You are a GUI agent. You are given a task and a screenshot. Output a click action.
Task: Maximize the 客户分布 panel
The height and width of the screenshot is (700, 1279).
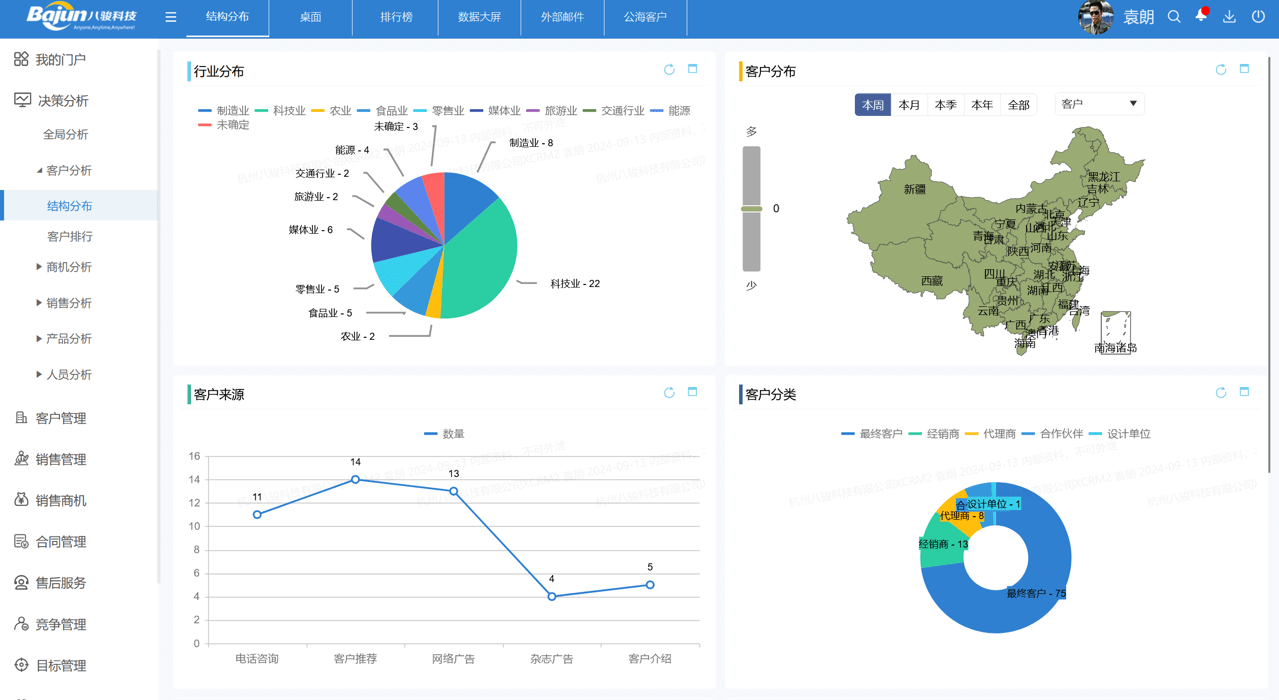coord(1244,70)
